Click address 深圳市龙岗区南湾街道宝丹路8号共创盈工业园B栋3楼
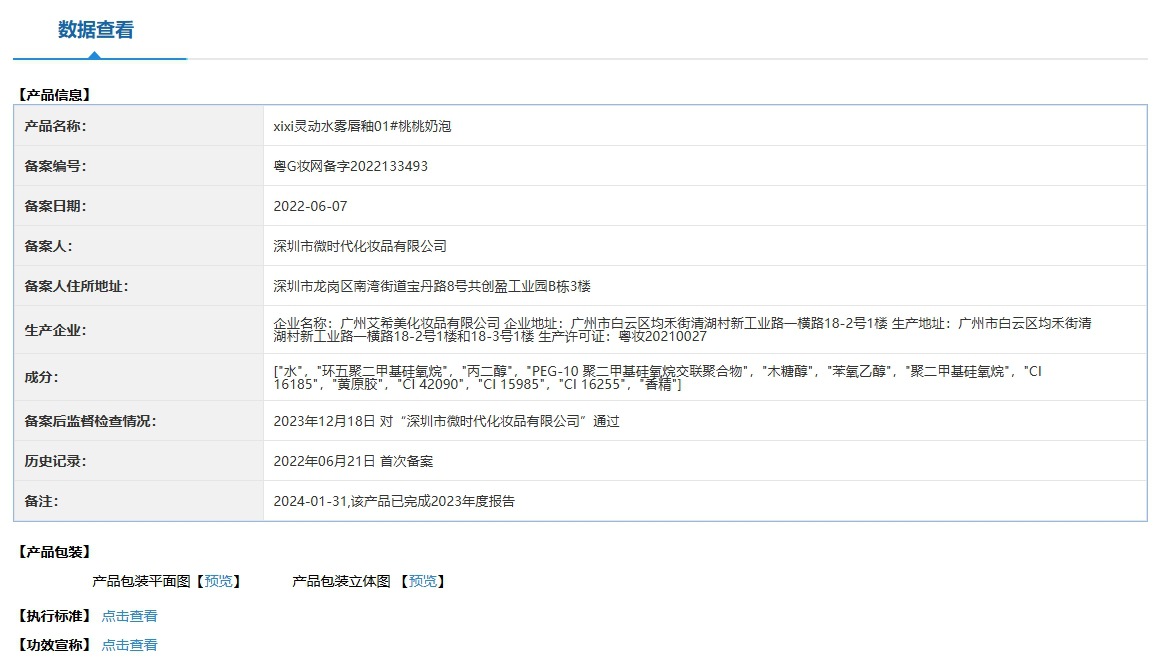The width and height of the screenshot is (1159, 661). pyautogui.click(x=432, y=286)
